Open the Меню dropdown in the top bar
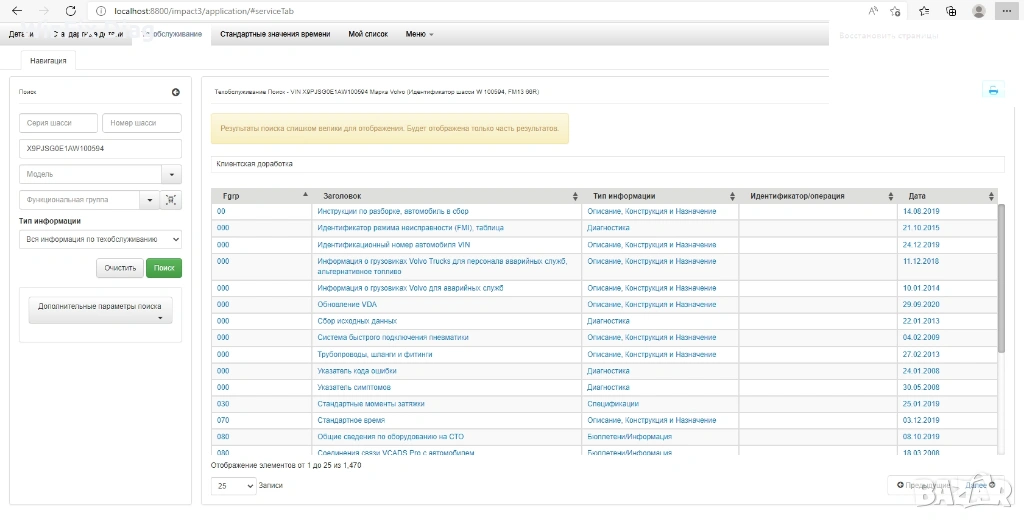Screen dimensions: 1024x520 pos(419,34)
